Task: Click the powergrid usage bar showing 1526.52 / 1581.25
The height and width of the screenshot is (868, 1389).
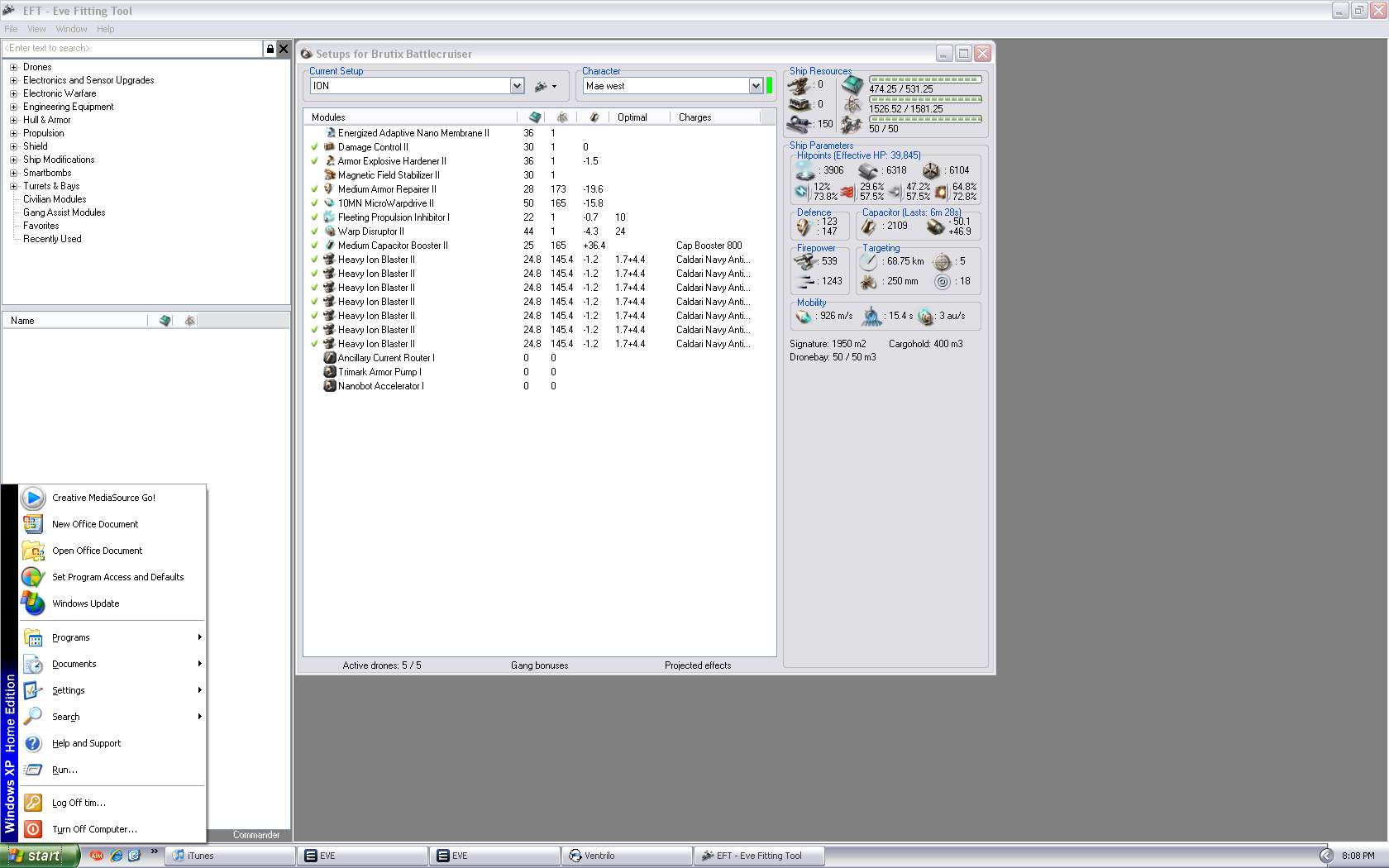Action: coord(925,99)
